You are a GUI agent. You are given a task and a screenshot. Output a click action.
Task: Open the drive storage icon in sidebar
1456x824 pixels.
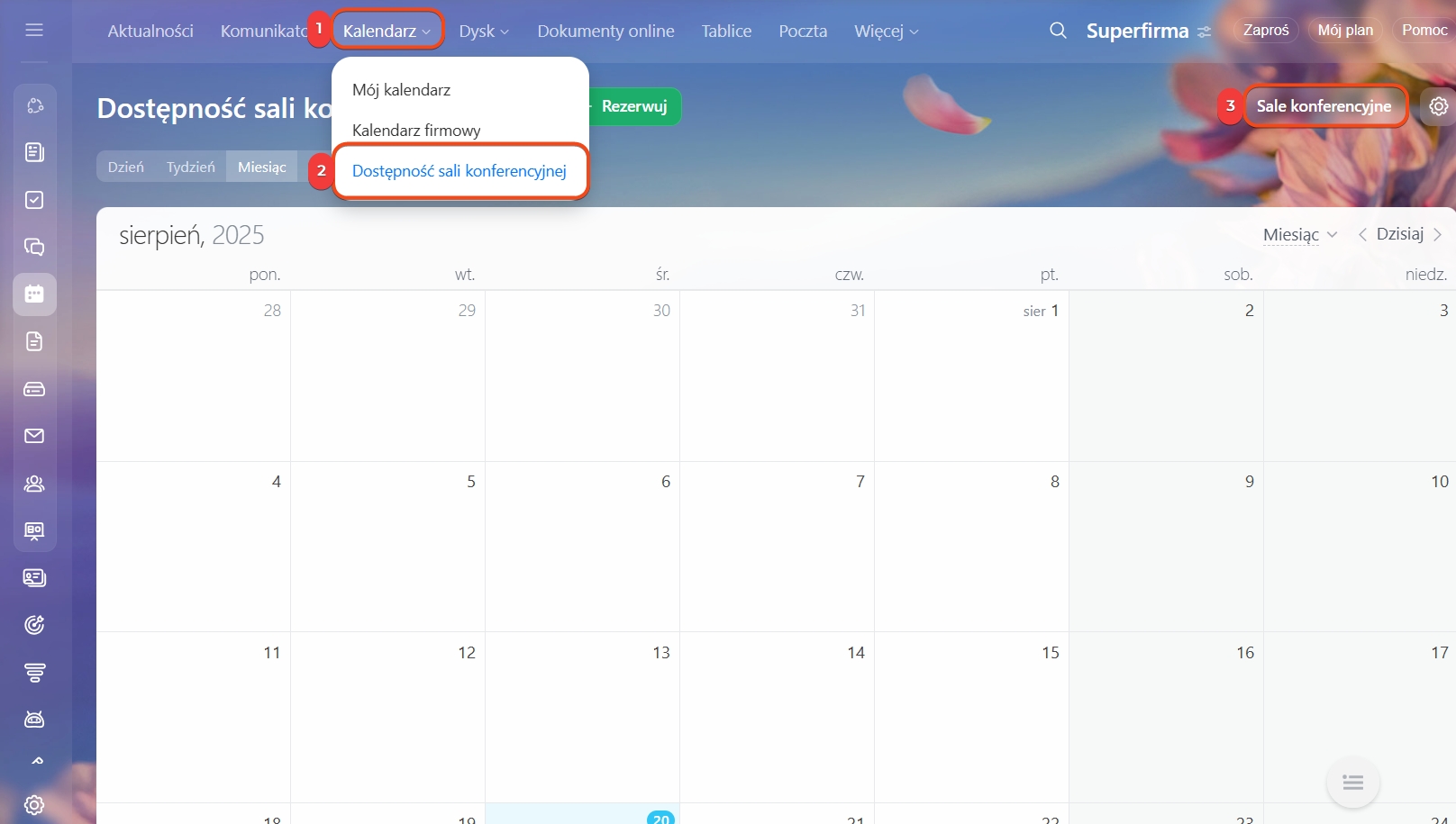(x=34, y=389)
